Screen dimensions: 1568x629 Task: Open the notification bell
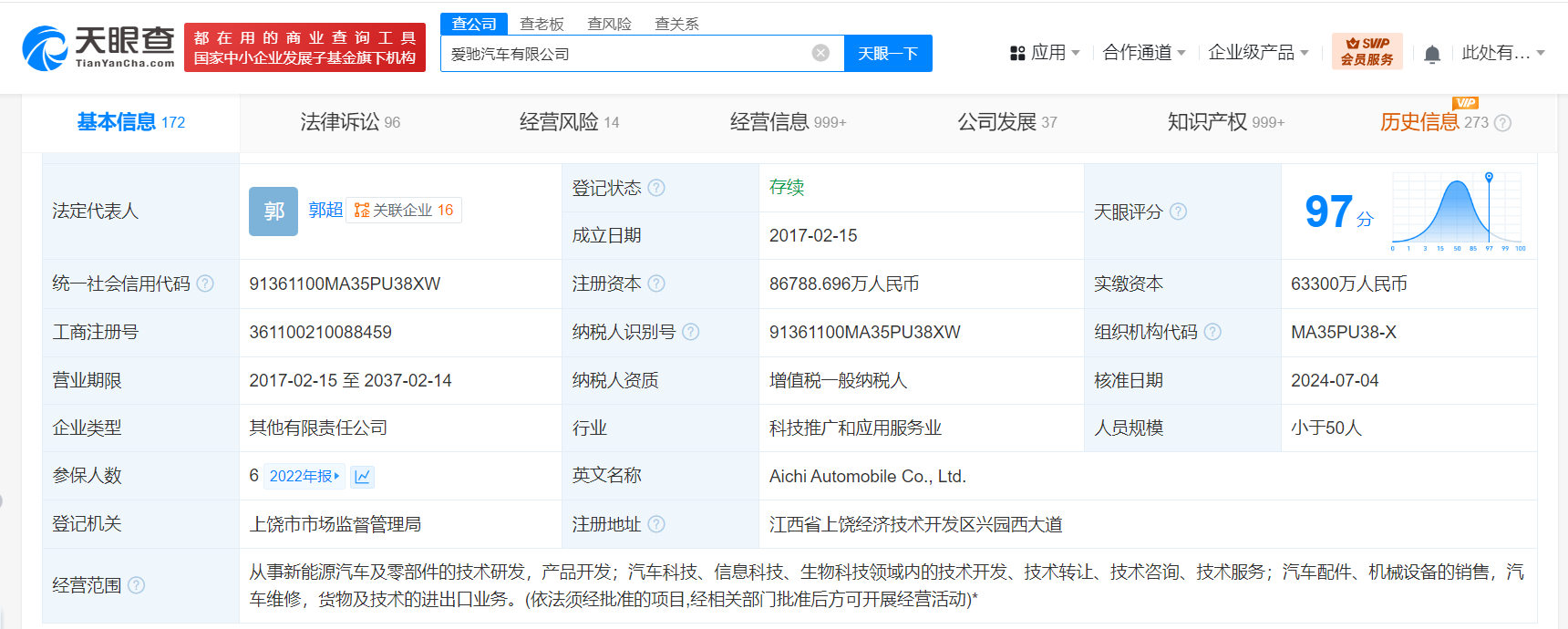click(x=1431, y=55)
